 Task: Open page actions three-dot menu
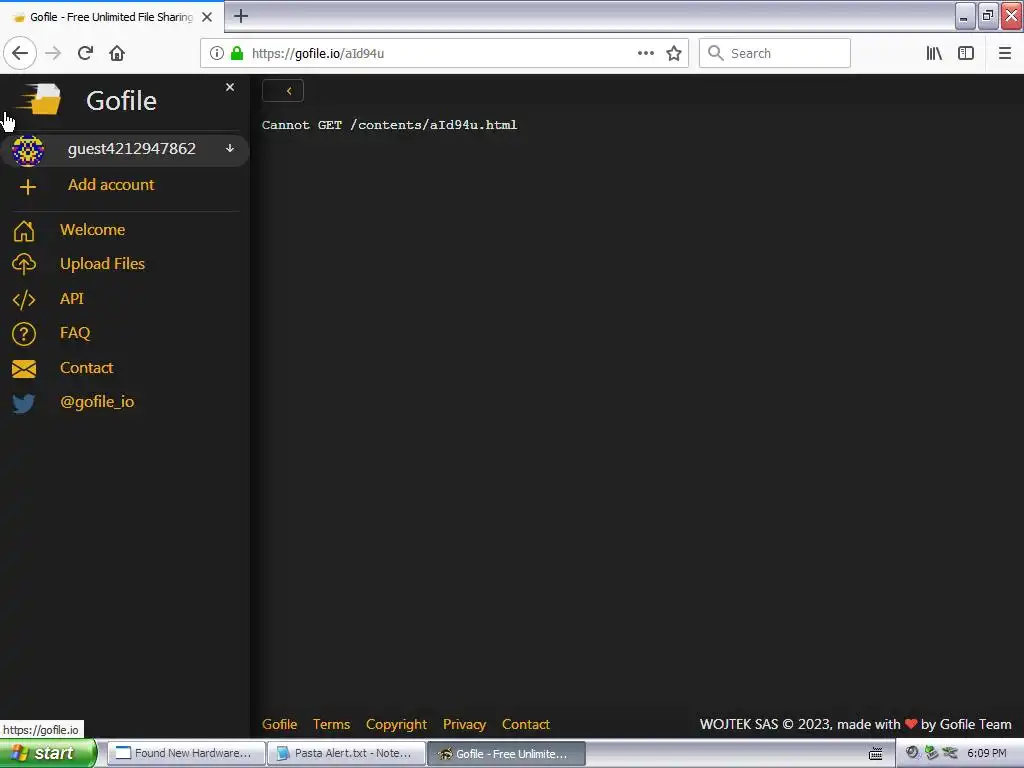[x=646, y=54]
